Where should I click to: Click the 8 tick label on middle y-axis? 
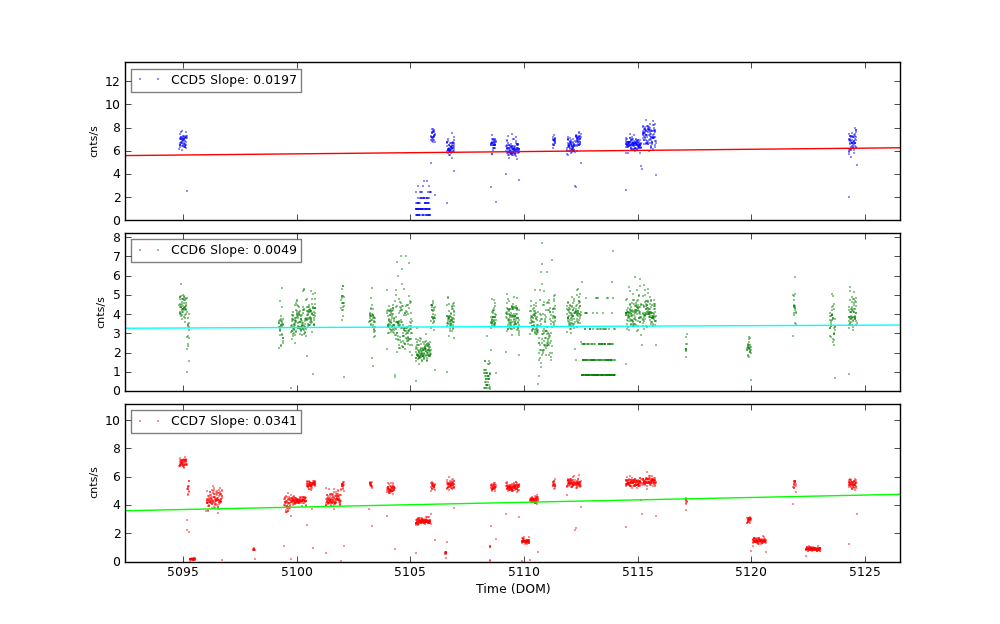point(115,237)
